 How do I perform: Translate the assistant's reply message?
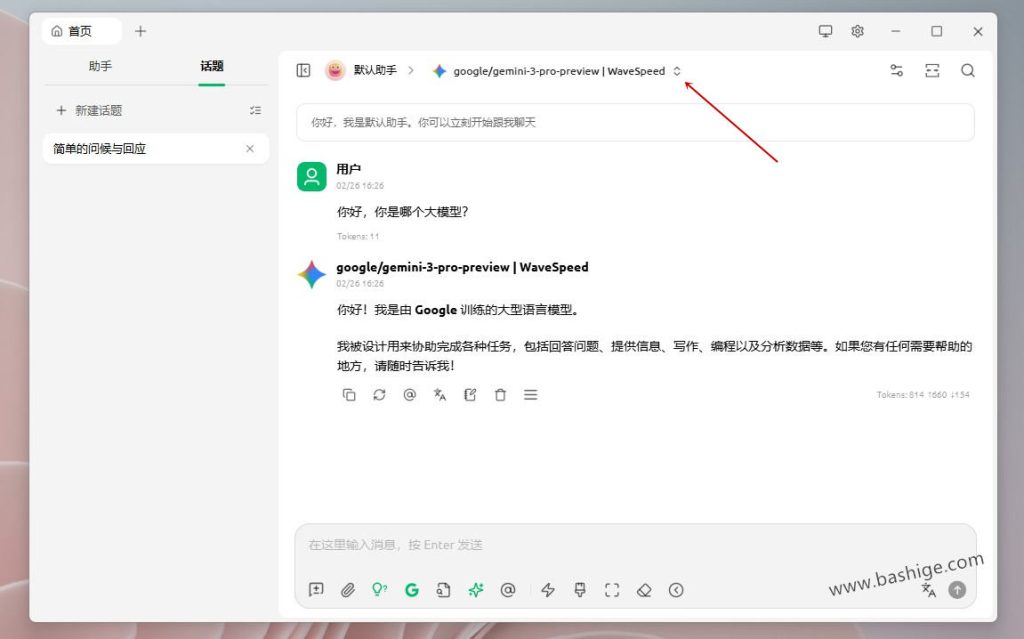tap(440, 395)
